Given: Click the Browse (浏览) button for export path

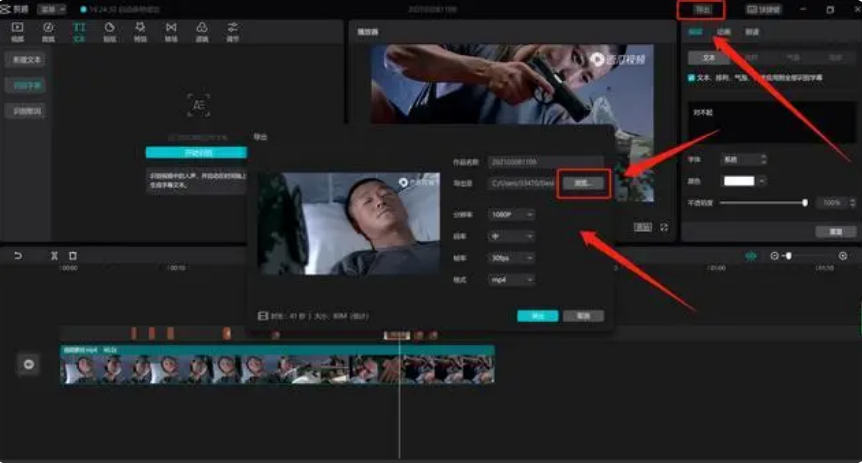Looking at the screenshot, I should [583, 183].
